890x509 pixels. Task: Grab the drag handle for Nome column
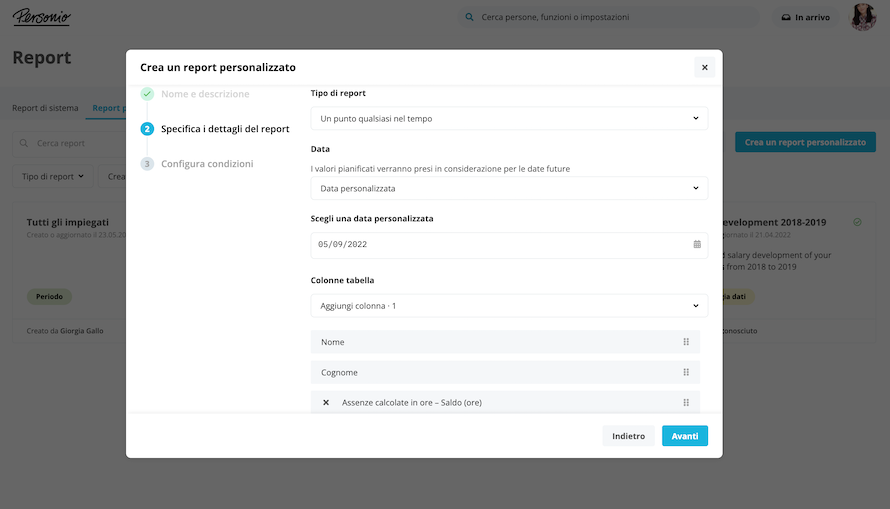click(686, 342)
